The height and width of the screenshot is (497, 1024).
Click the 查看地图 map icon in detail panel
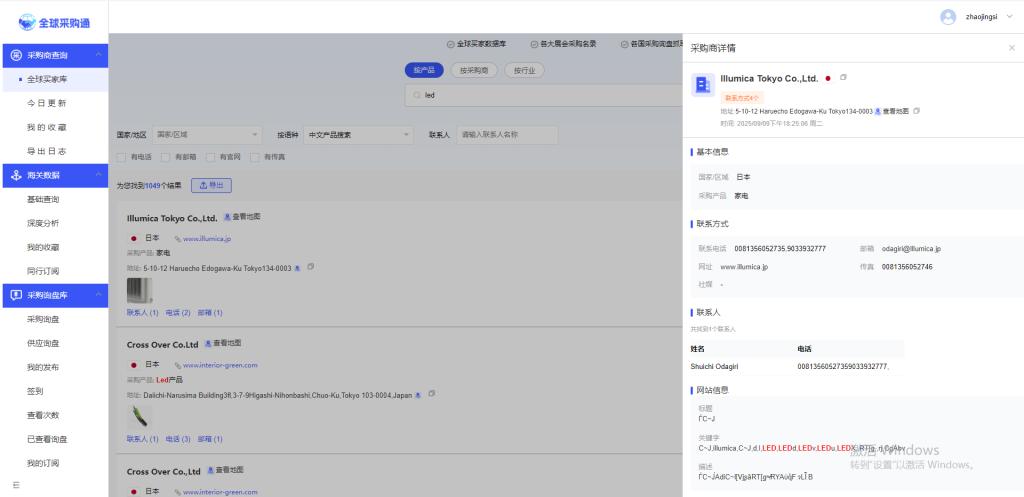pyautogui.click(x=878, y=111)
